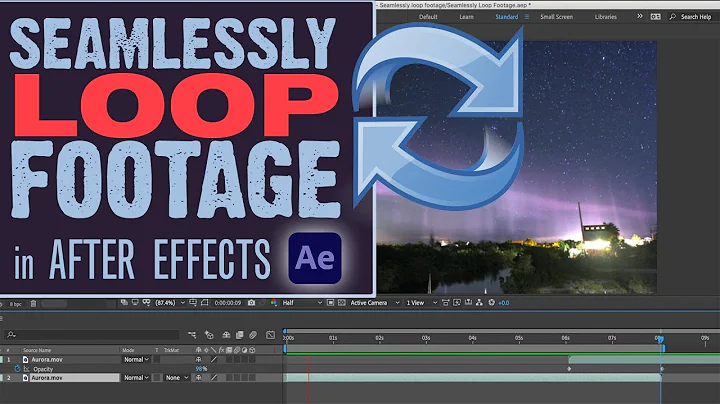Click the trash delete icon in the Project panel
720x404 pixels.
pos(33,303)
